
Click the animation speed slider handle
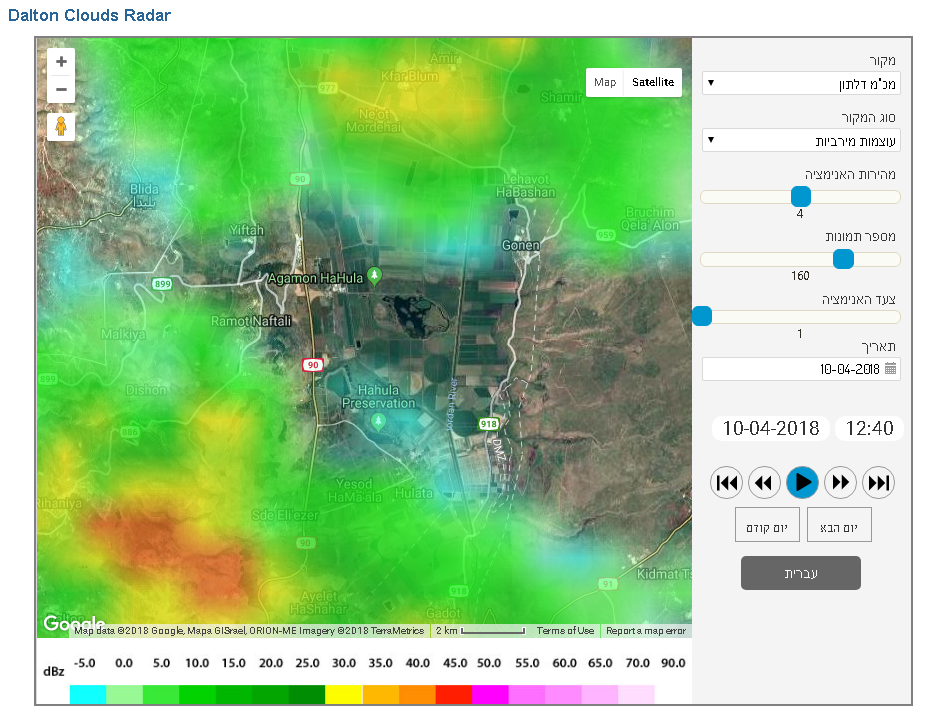800,197
